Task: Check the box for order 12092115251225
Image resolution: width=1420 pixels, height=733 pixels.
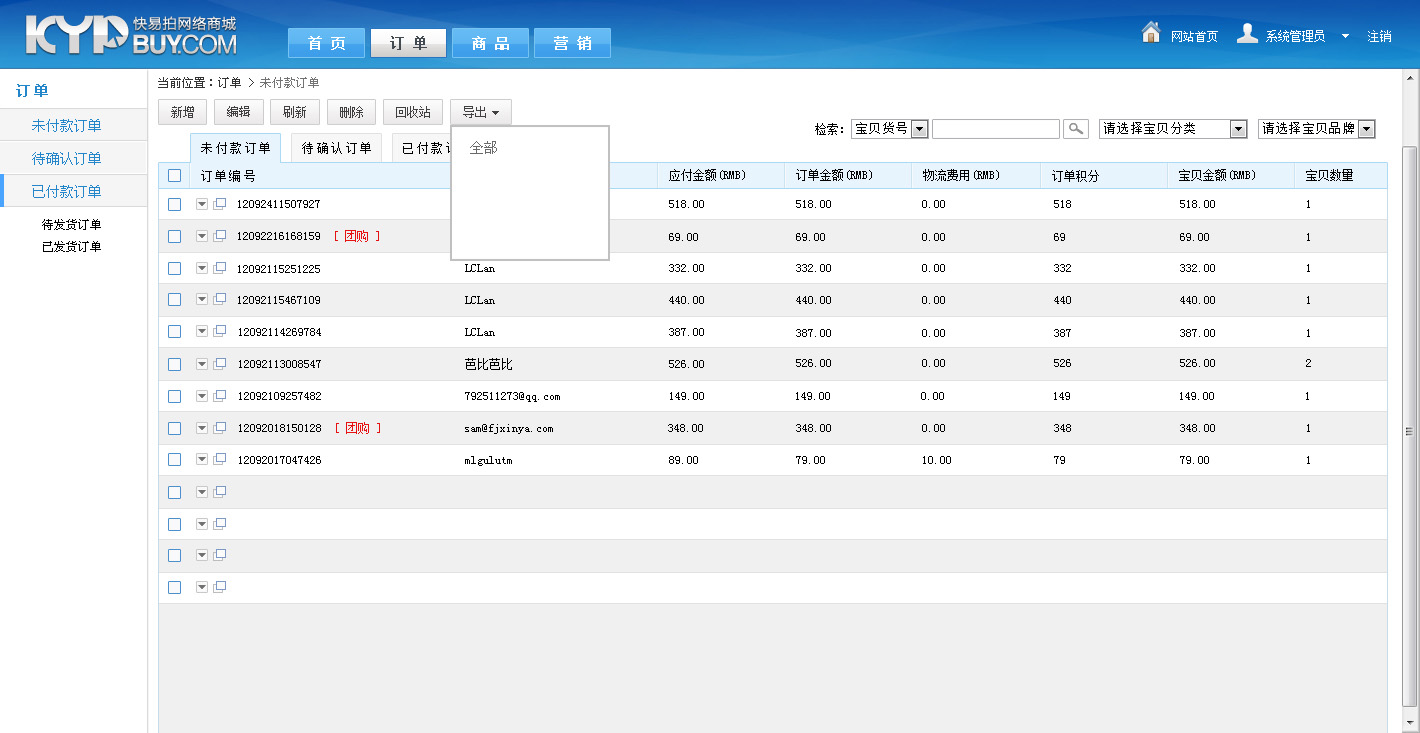Action: [x=175, y=268]
